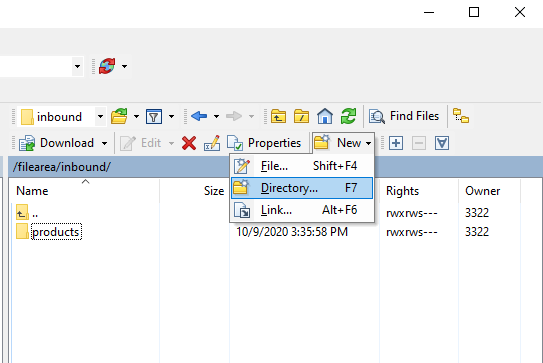Minimize the window

(x=429, y=12)
